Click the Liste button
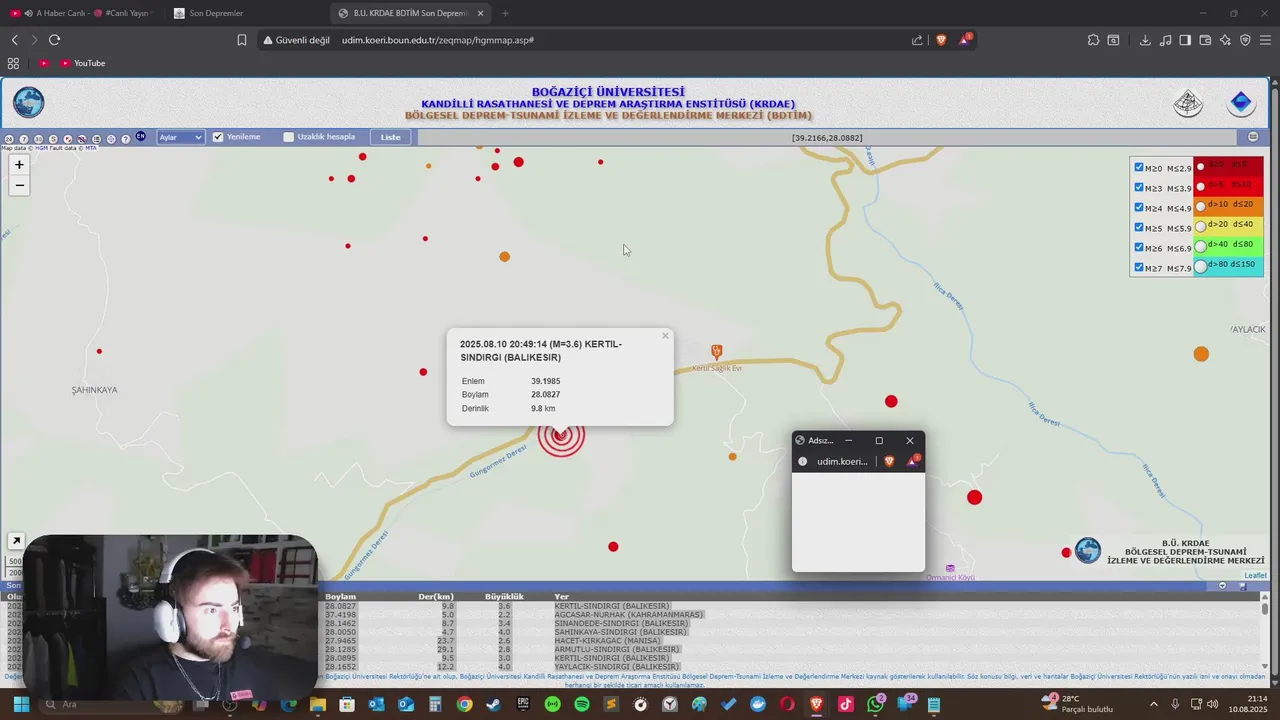This screenshot has width=1280, height=720. tap(391, 137)
